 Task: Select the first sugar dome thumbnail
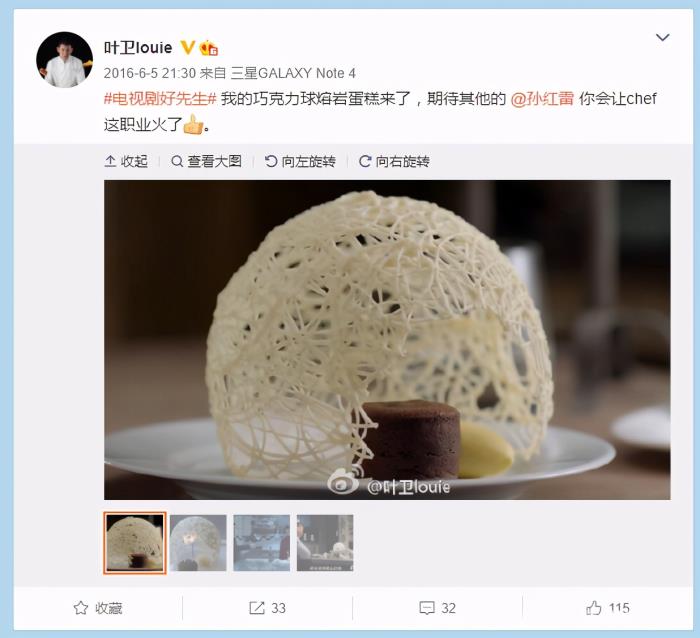[135, 542]
